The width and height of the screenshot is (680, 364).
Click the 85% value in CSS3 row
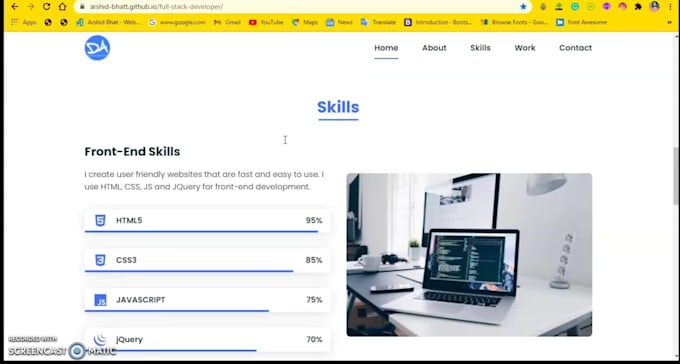click(314, 260)
